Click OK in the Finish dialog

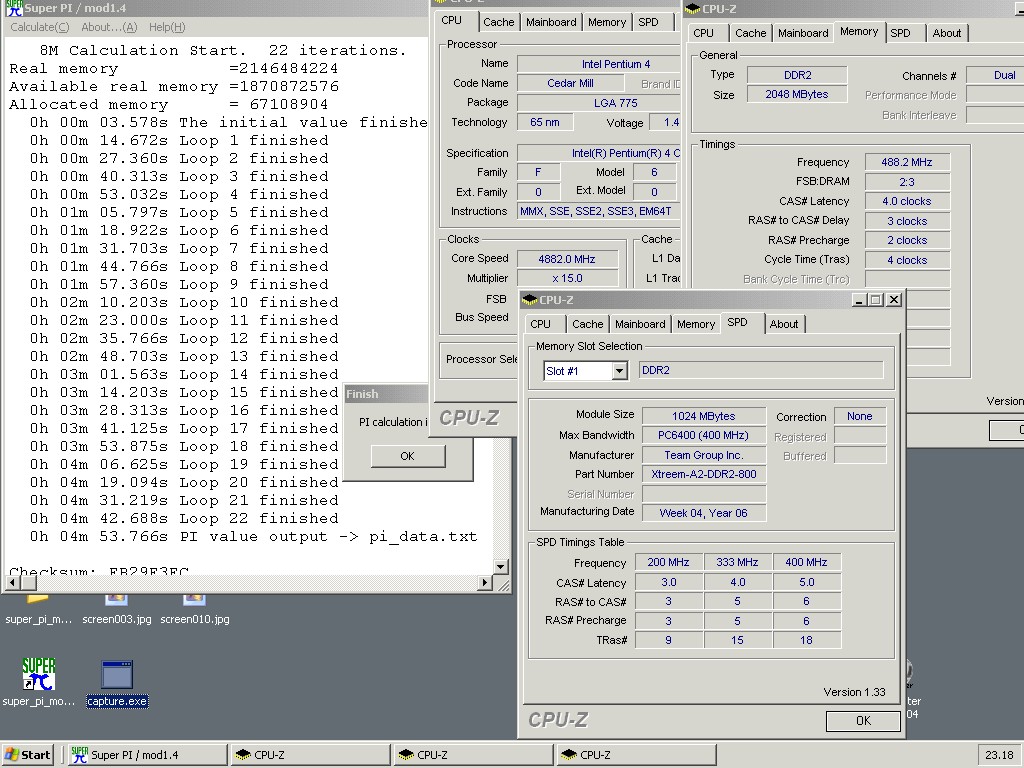point(408,456)
